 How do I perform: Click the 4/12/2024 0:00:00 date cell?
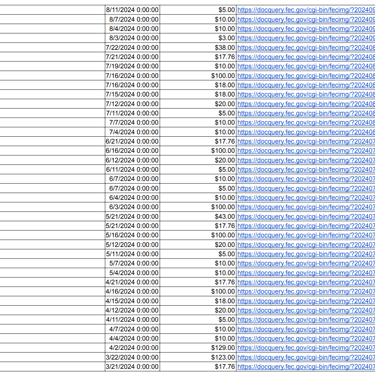point(132,310)
